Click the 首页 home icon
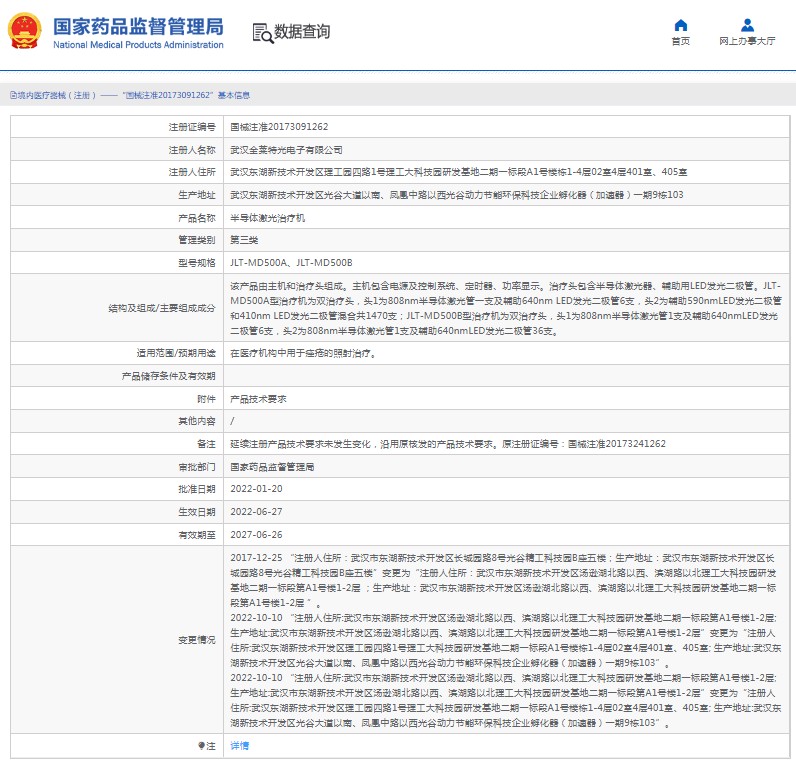 point(681,25)
